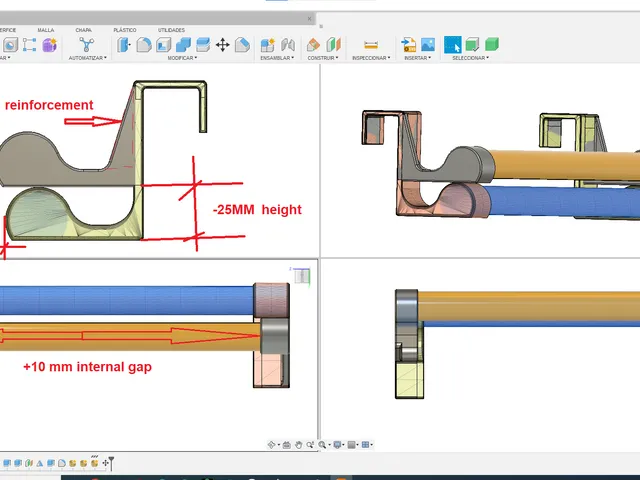This screenshot has width=640, height=480.
Task: Click the Orbit icon in navigation bar
Action: (271, 445)
